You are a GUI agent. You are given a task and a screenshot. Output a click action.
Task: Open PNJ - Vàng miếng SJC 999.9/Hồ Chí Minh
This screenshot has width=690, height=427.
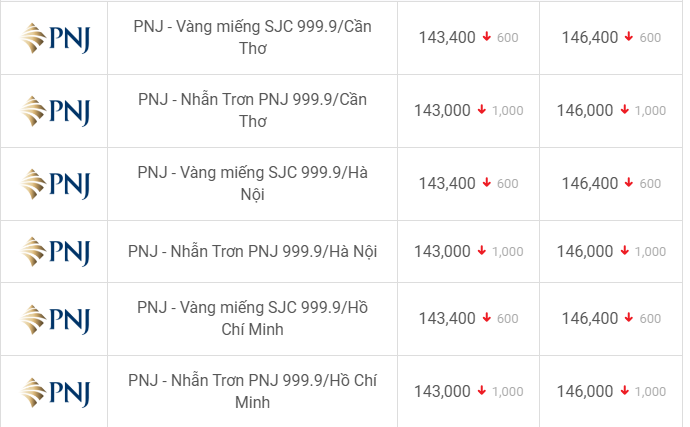pyautogui.click(x=253, y=318)
